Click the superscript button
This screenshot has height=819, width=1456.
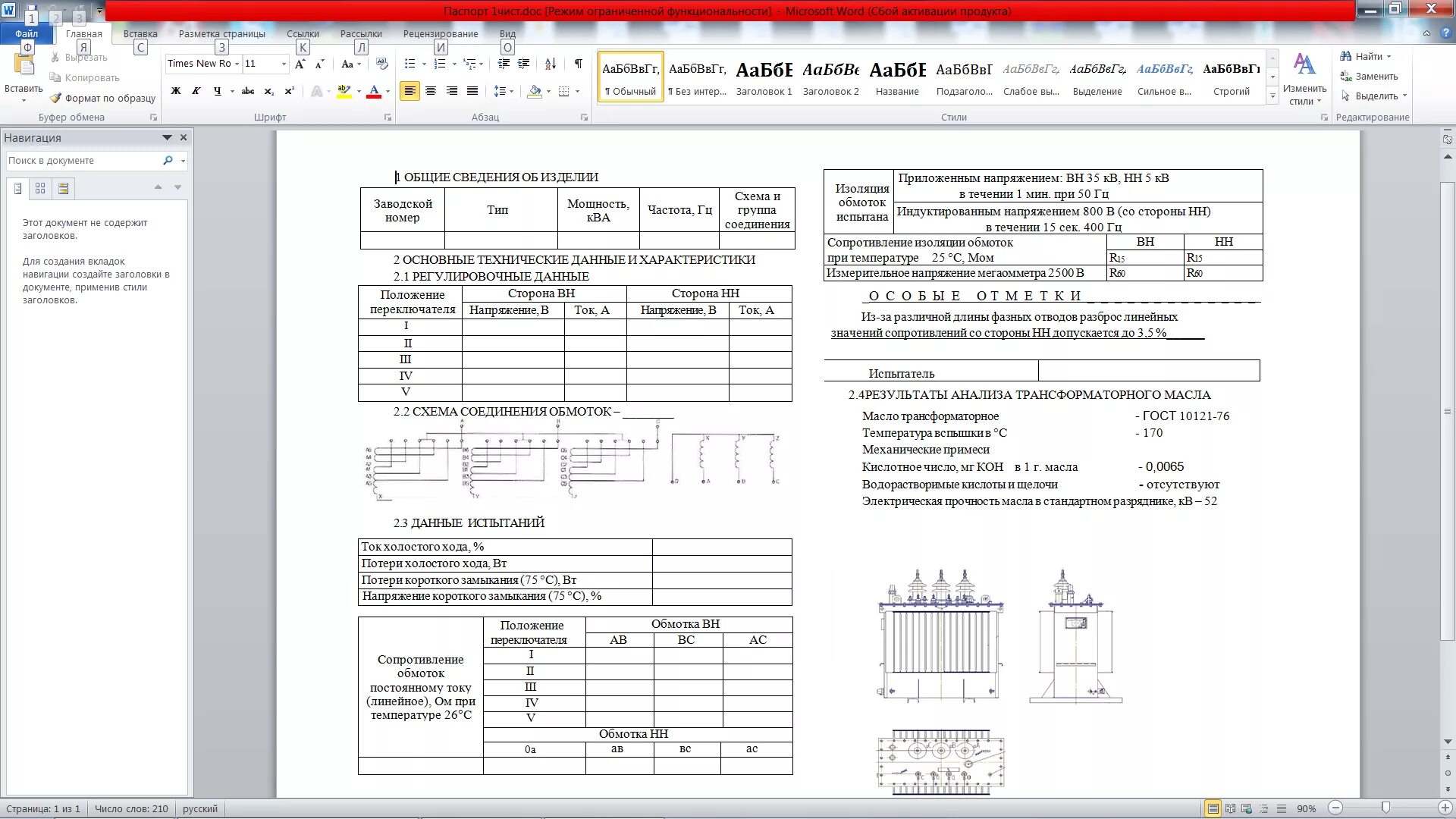[289, 91]
